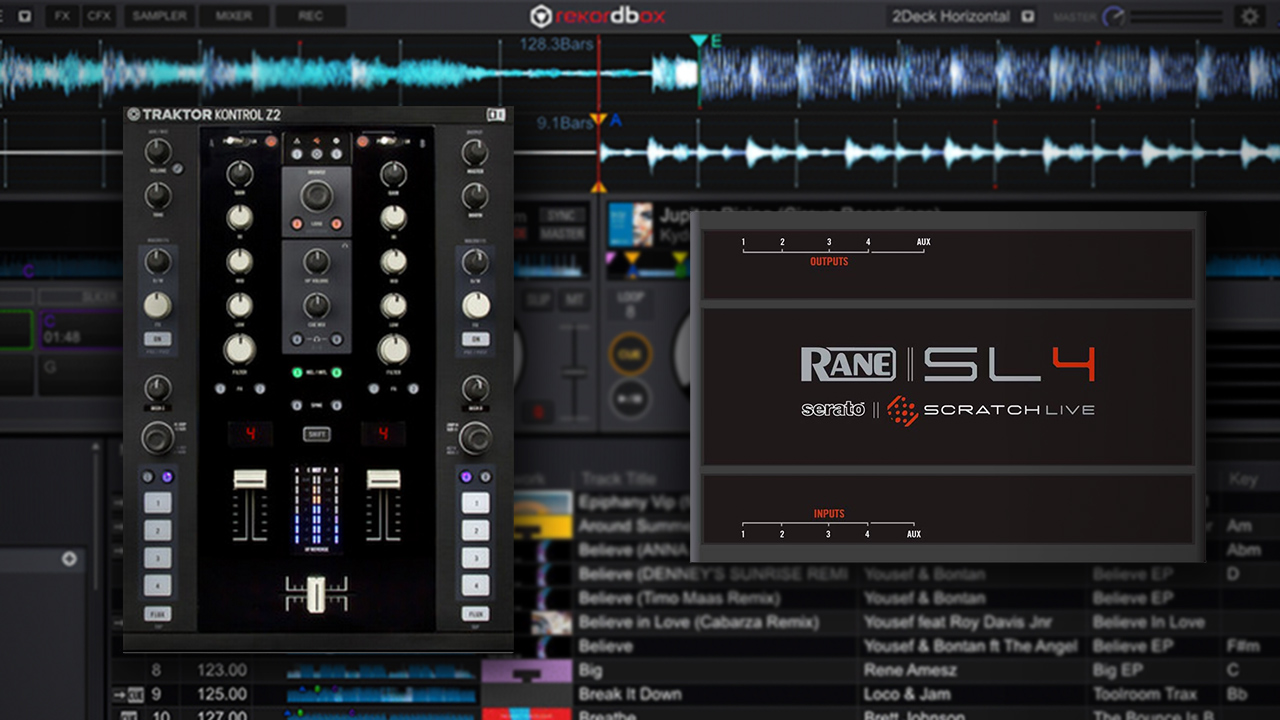Screen dimensions: 1280x720
Task: Toggle deck B REL/INTL green button
Action: 336,374
